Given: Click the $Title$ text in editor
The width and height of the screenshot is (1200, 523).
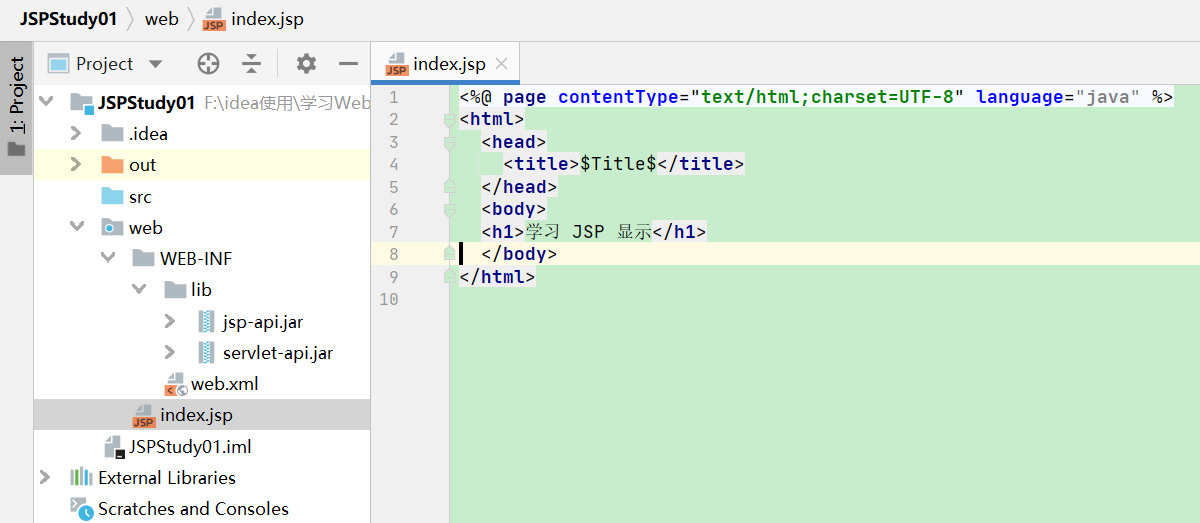Looking at the screenshot, I should tap(618, 164).
